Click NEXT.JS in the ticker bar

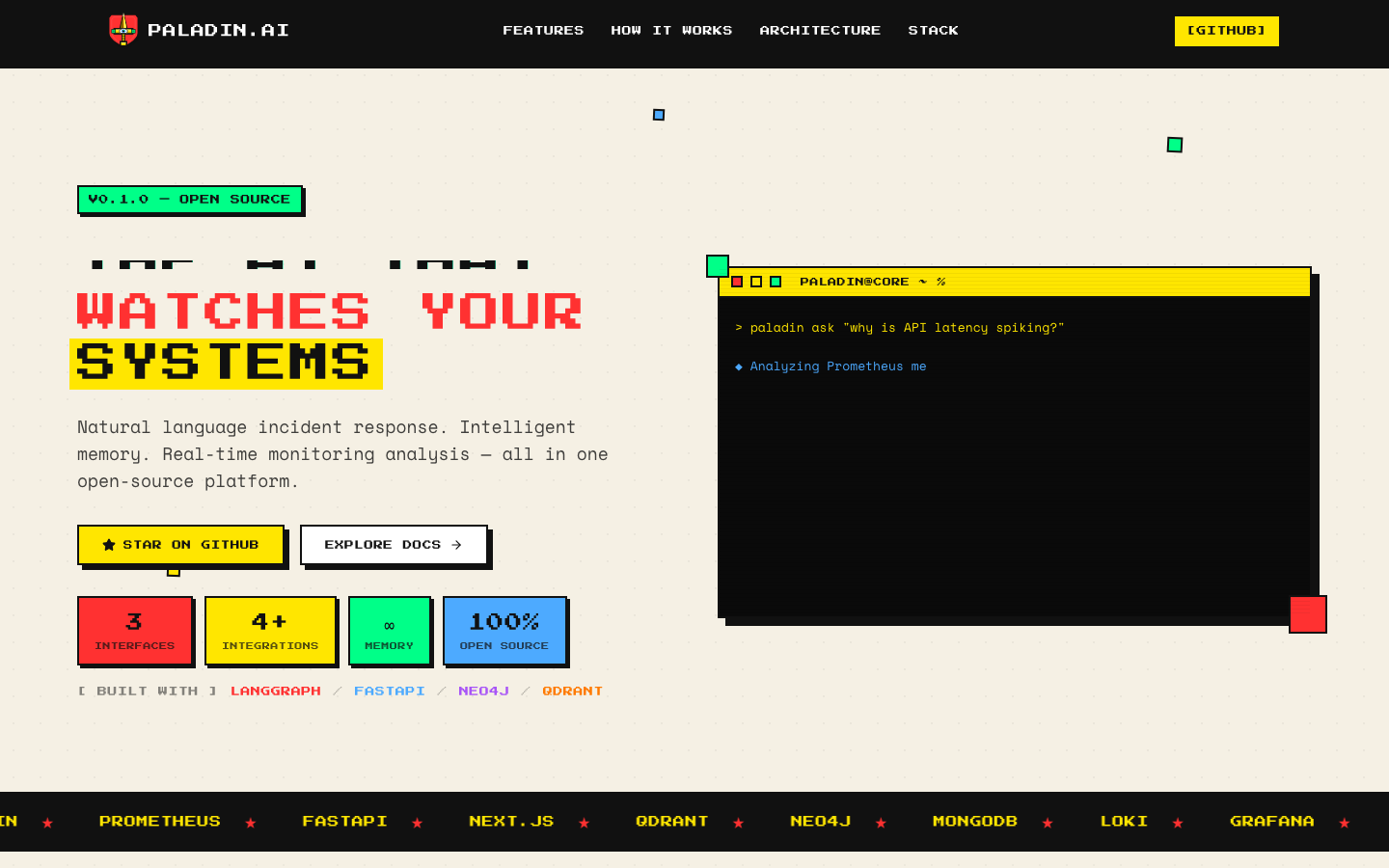click(511, 822)
